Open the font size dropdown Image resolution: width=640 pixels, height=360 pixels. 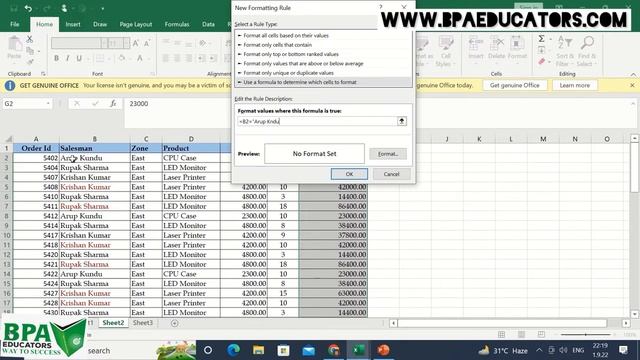127,43
